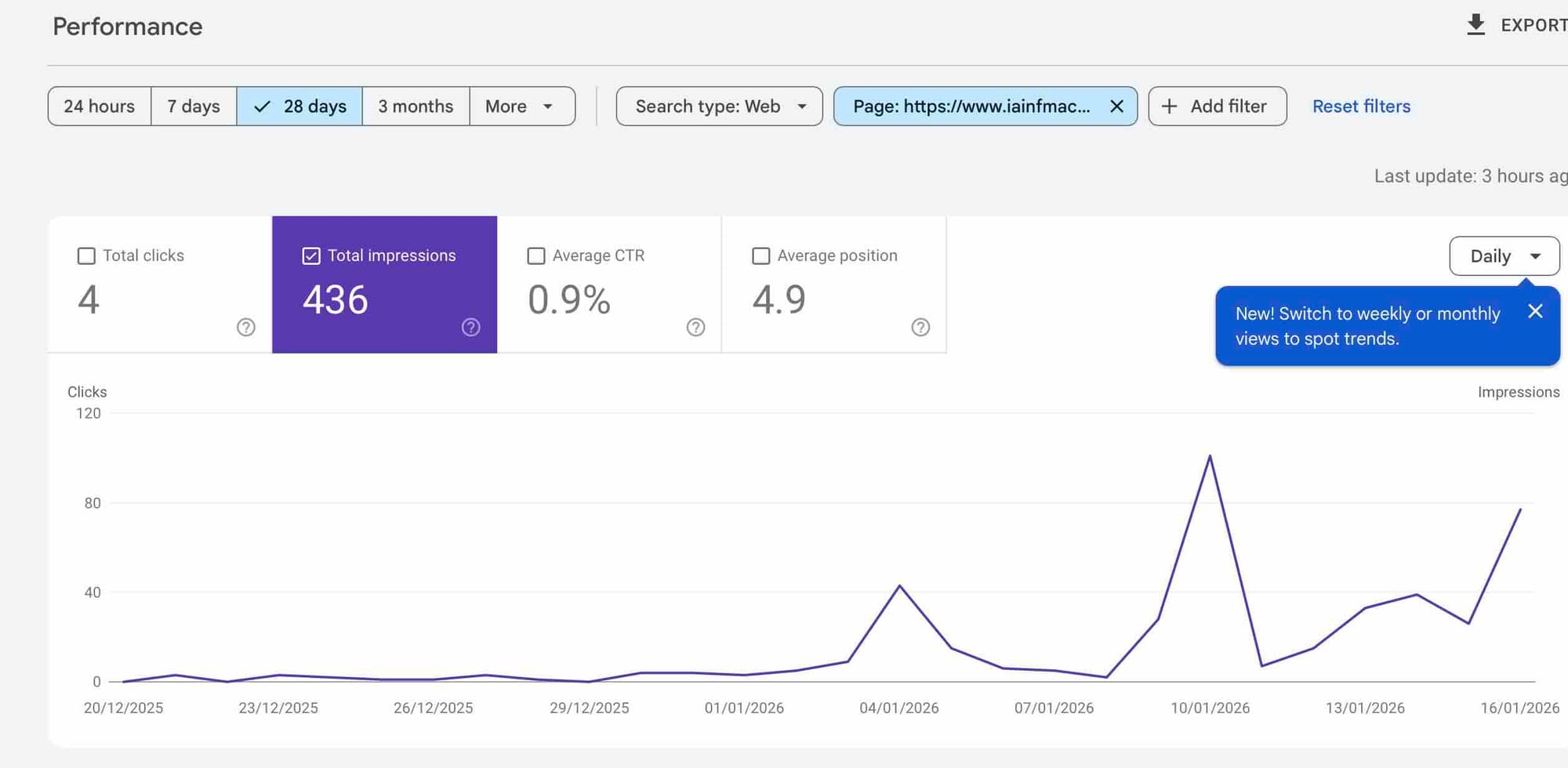Enable the Total clicks checkbox
Viewport: 1568px width, 768px height.
[x=86, y=255]
